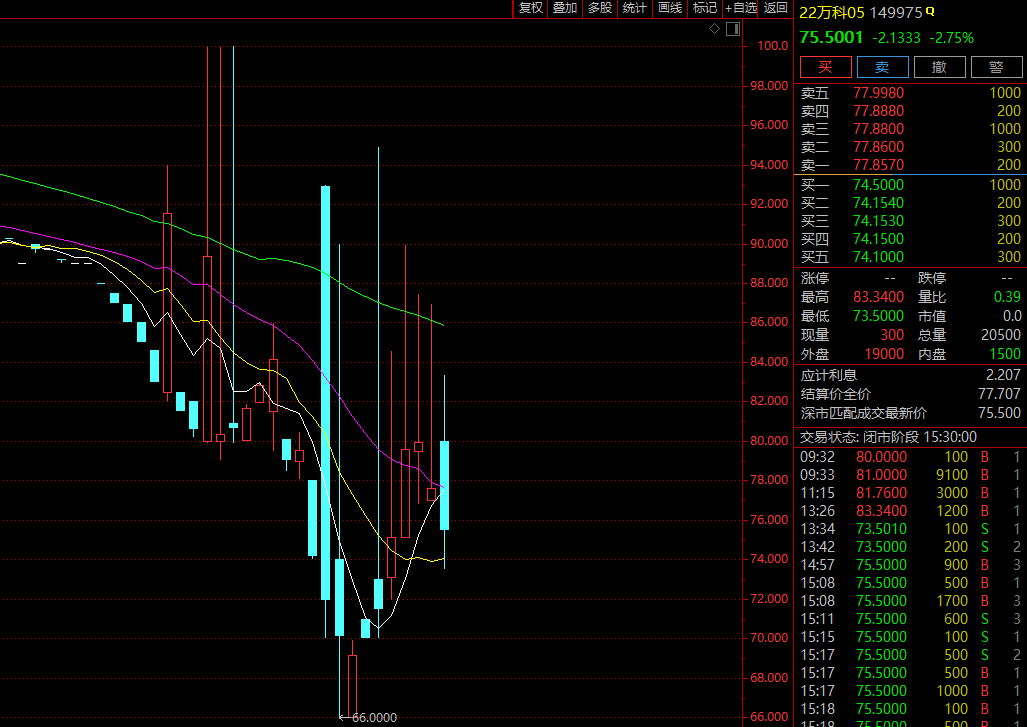Click the 66.0000 low price marker
Viewport: 1027px width, 727px height.
tap(374, 718)
